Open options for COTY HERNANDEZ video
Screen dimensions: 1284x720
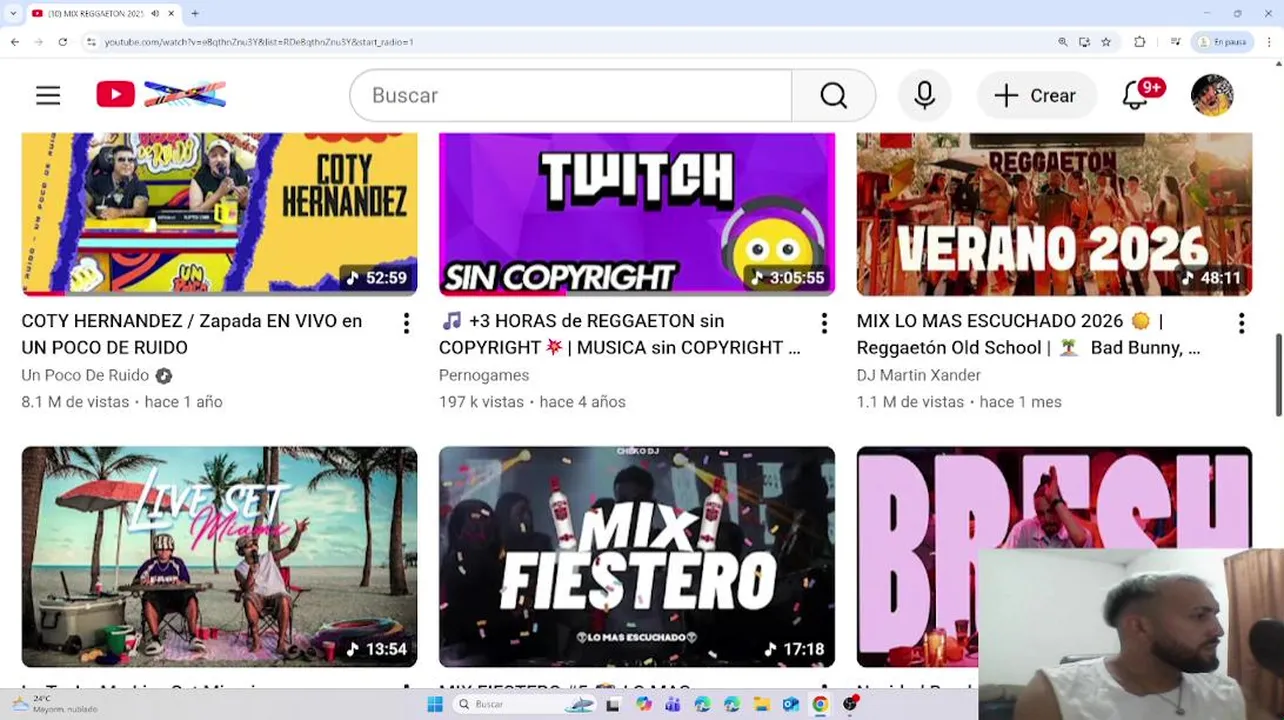pyautogui.click(x=406, y=323)
